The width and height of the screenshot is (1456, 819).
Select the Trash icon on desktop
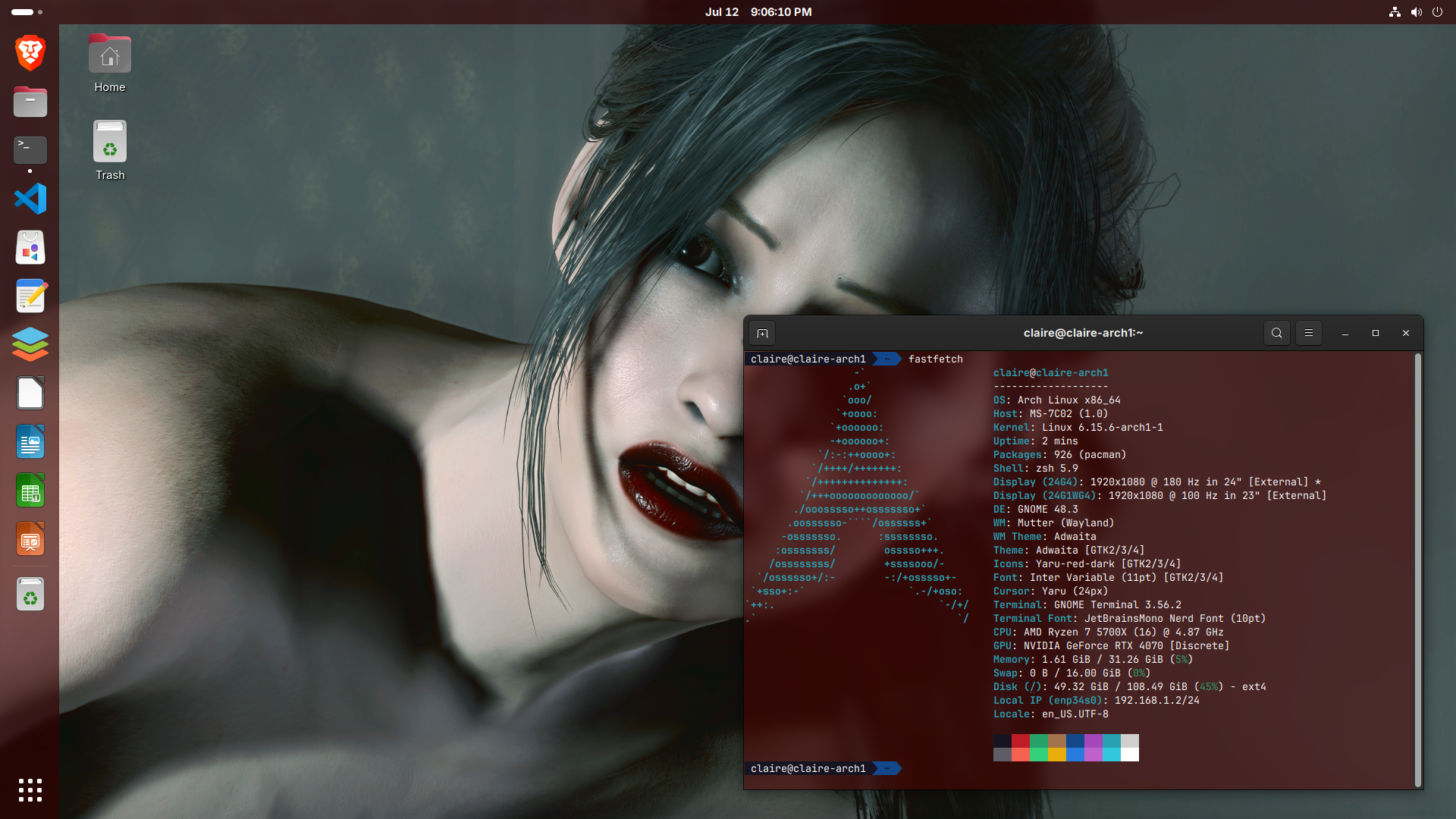pyautogui.click(x=110, y=150)
